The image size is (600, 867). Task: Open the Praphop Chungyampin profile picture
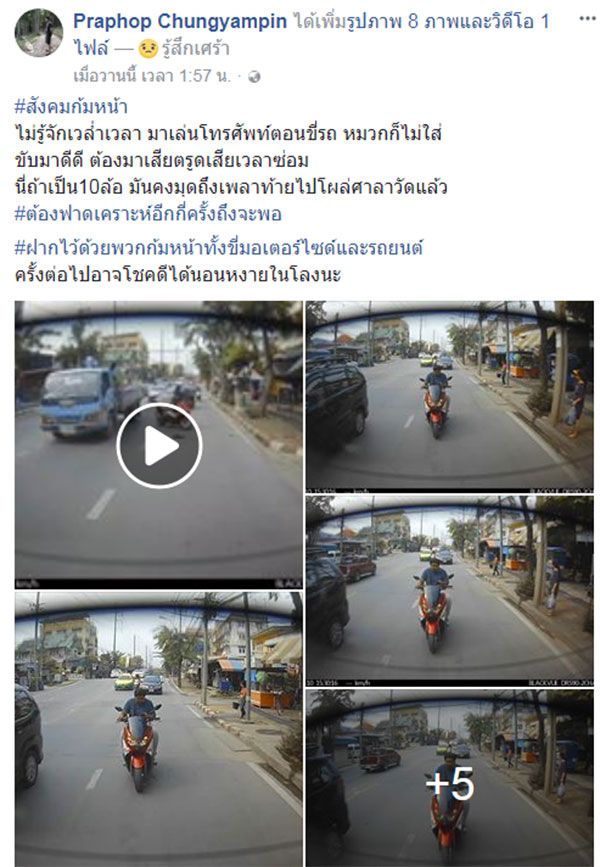pos(39,33)
